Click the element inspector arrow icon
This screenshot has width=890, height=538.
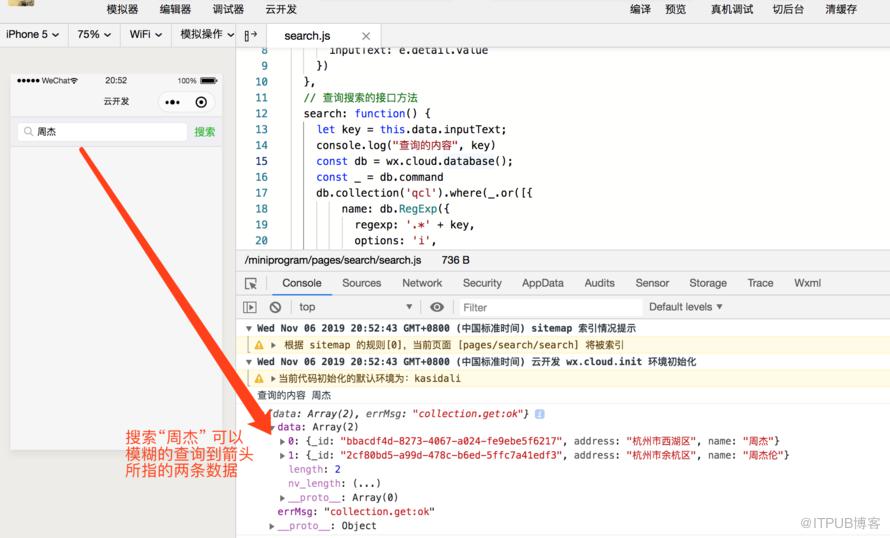[251, 283]
